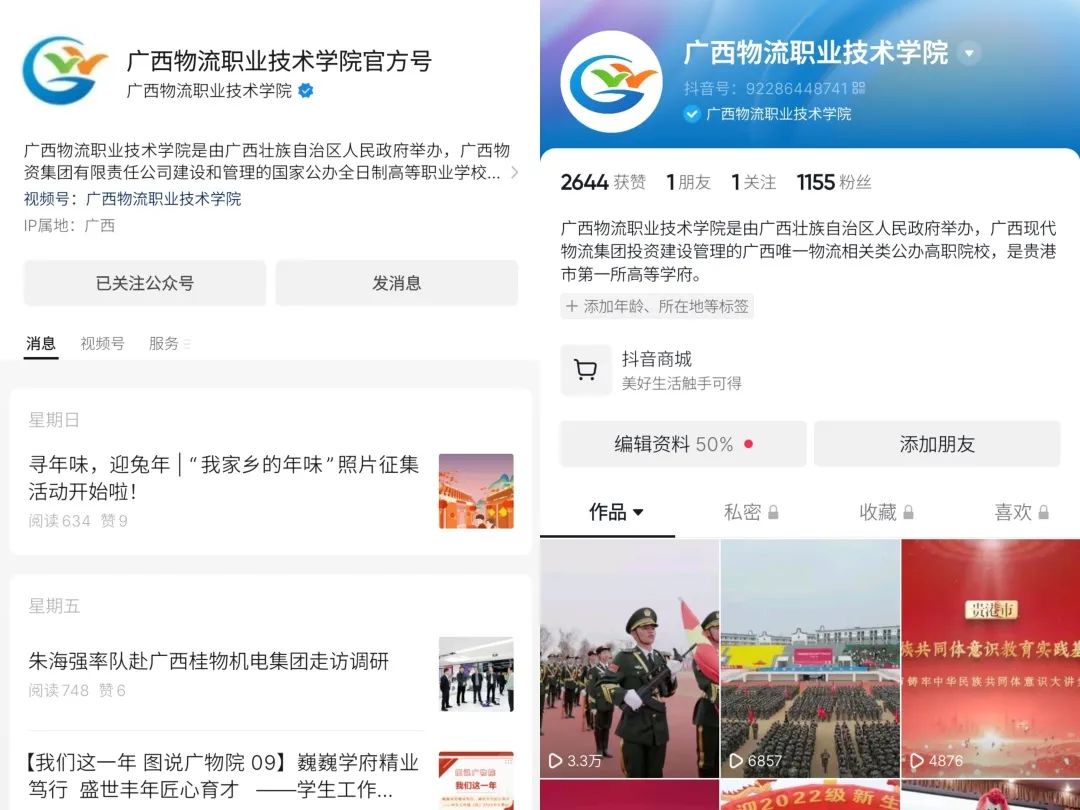Screen dimensions: 1080x810
Task: Click the 添加朋友 button
Action: click(x=937, y=444)
